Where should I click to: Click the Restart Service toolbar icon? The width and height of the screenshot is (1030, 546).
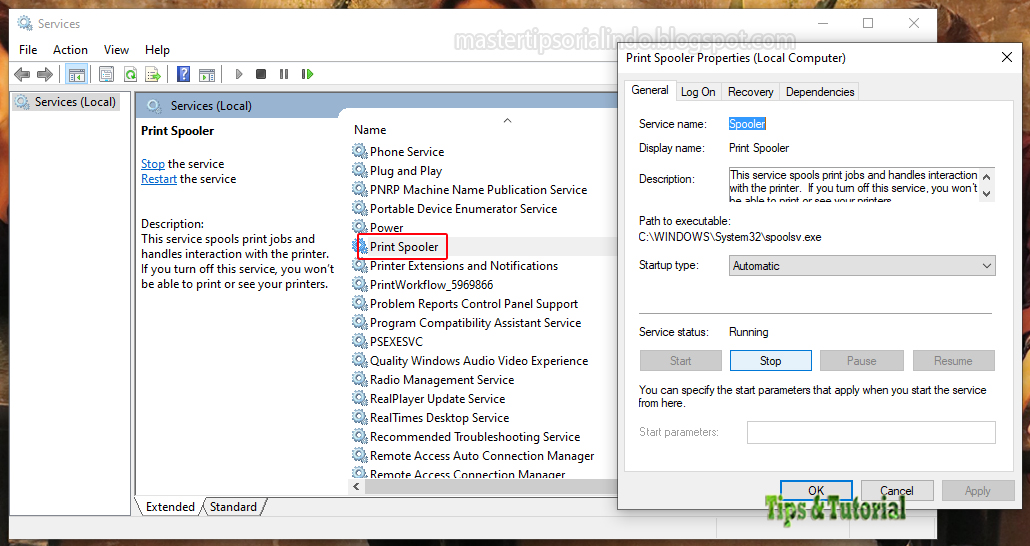[307, 74]
